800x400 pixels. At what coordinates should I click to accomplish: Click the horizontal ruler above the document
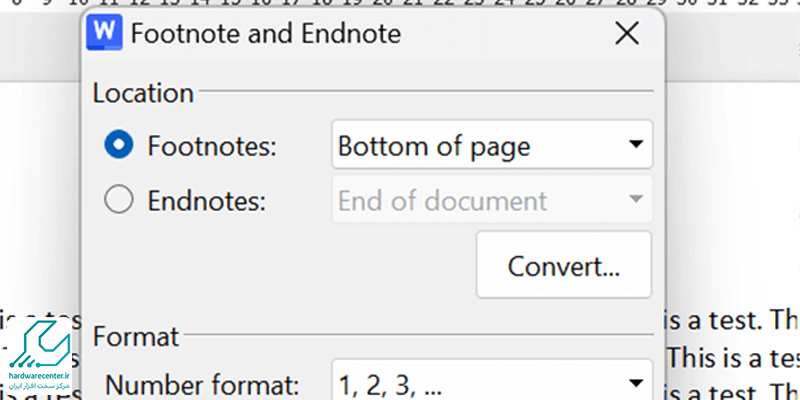click(400, 4)
